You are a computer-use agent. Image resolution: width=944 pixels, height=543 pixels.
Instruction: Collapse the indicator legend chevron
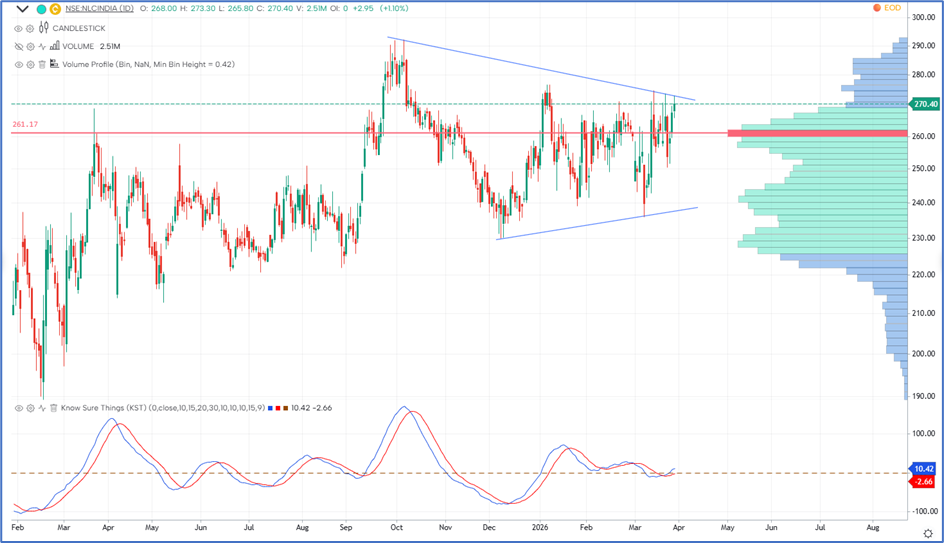pyautogui.click(x=22, y=9)
